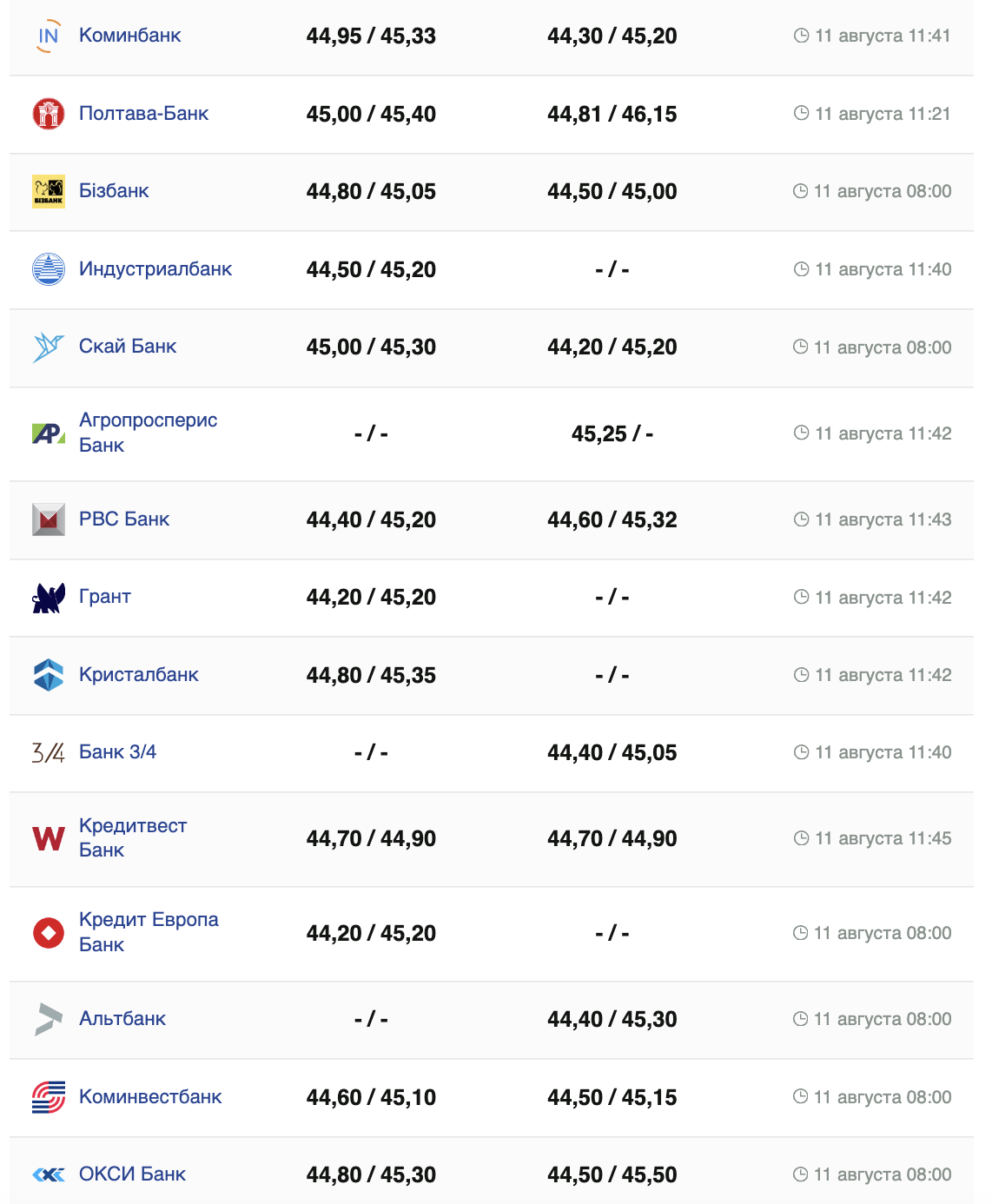The height and width of the screenshot is (1204, 992).
Task: Click the Кристалбанк blue crystal logo
Action: point(49,675)
